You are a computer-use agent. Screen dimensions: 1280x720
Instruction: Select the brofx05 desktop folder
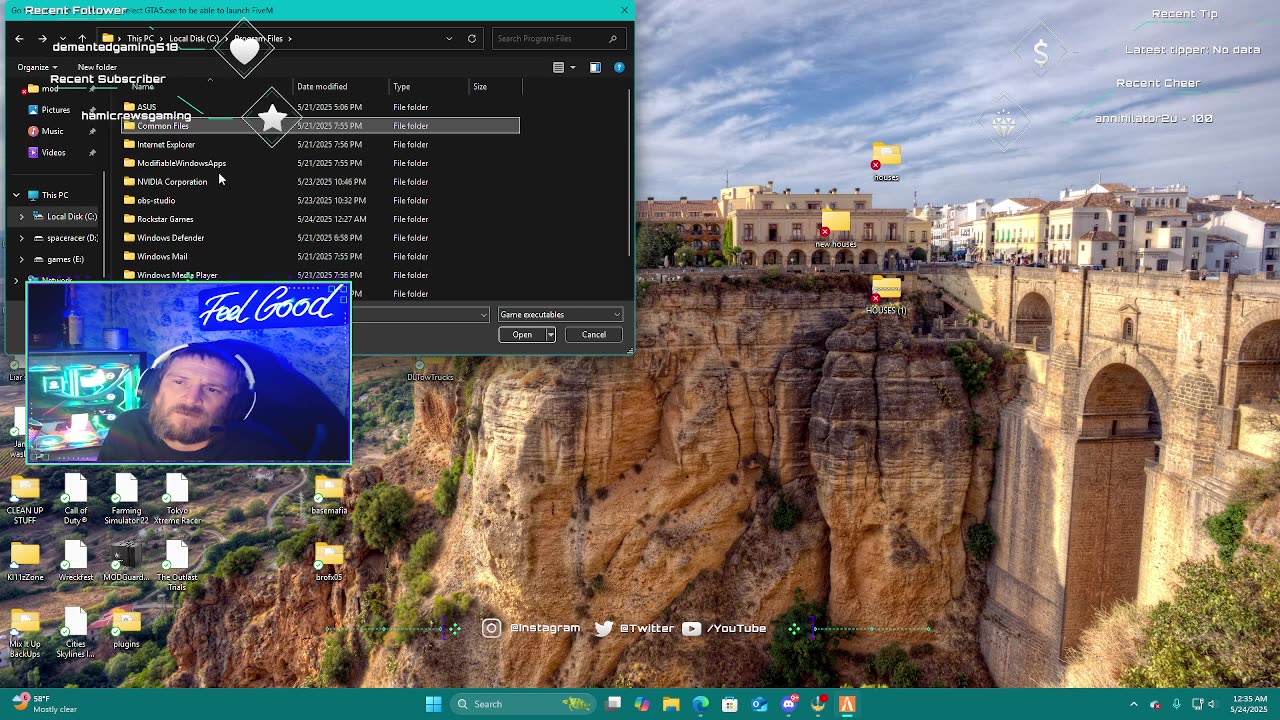[x=329, y=562]
